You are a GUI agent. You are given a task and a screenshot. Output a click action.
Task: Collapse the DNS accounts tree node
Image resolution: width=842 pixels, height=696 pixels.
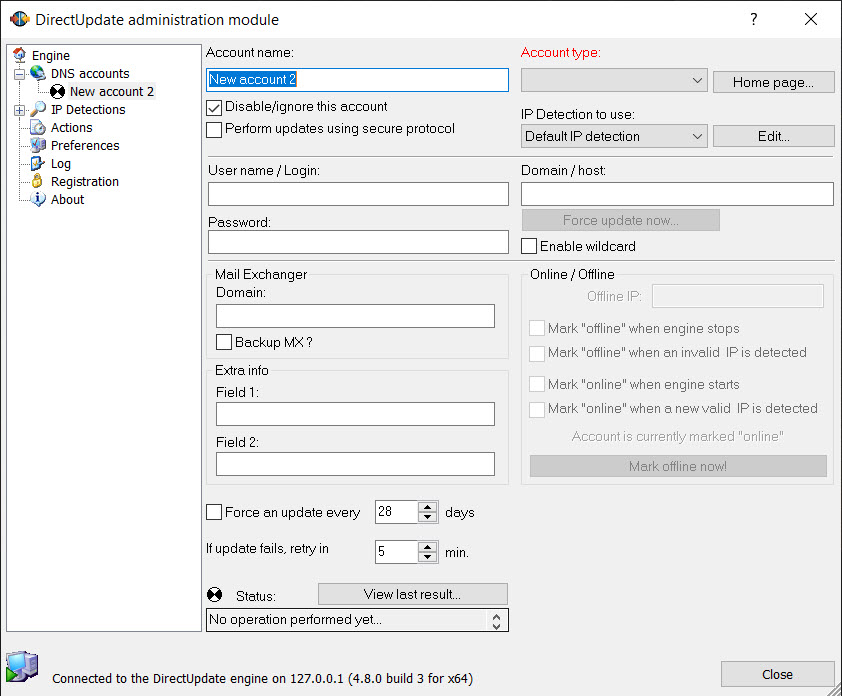tap(19, 74)
